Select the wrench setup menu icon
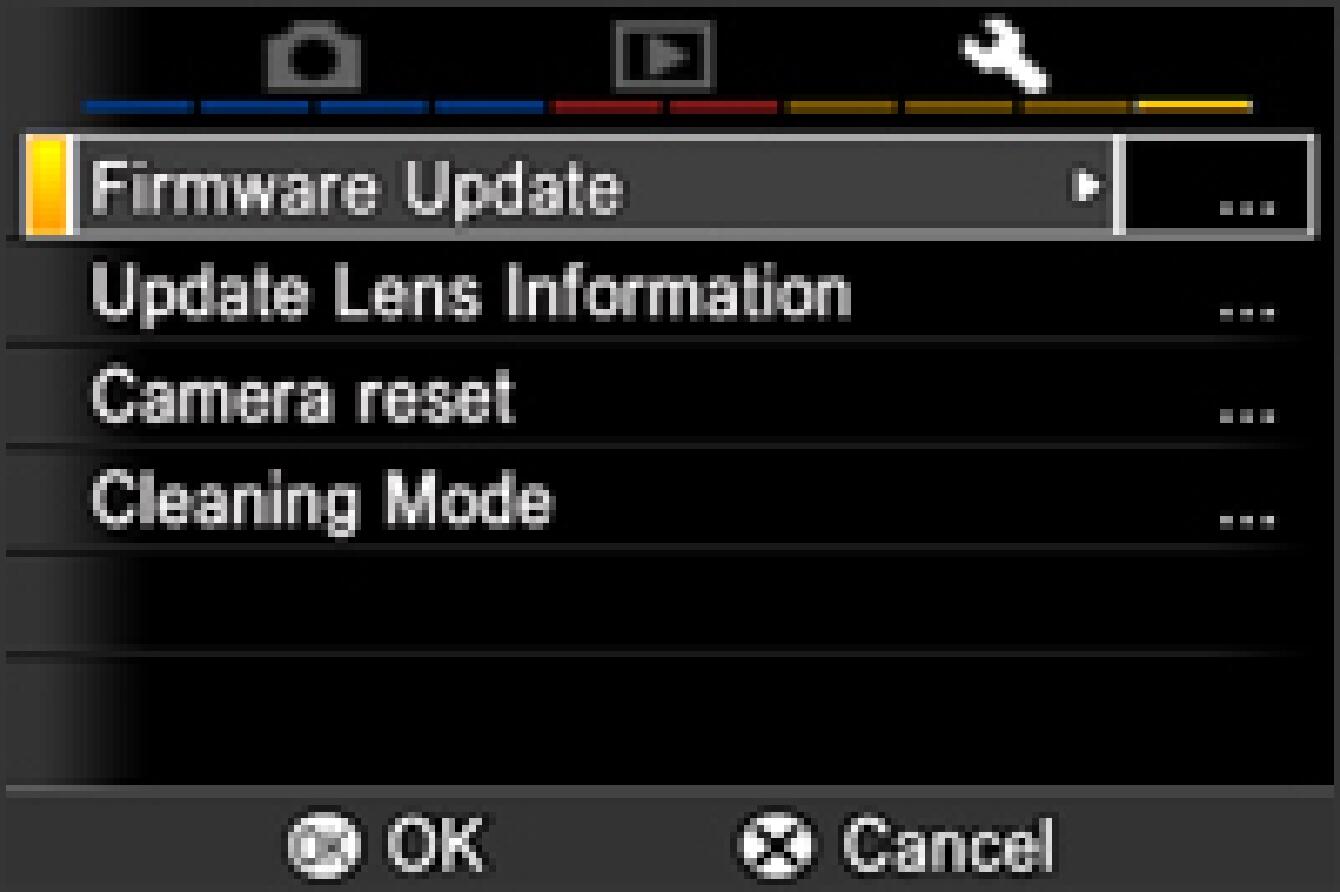Image resolution: width=1340 pixels, height=892 pixels. click(x=1005, y=57)
